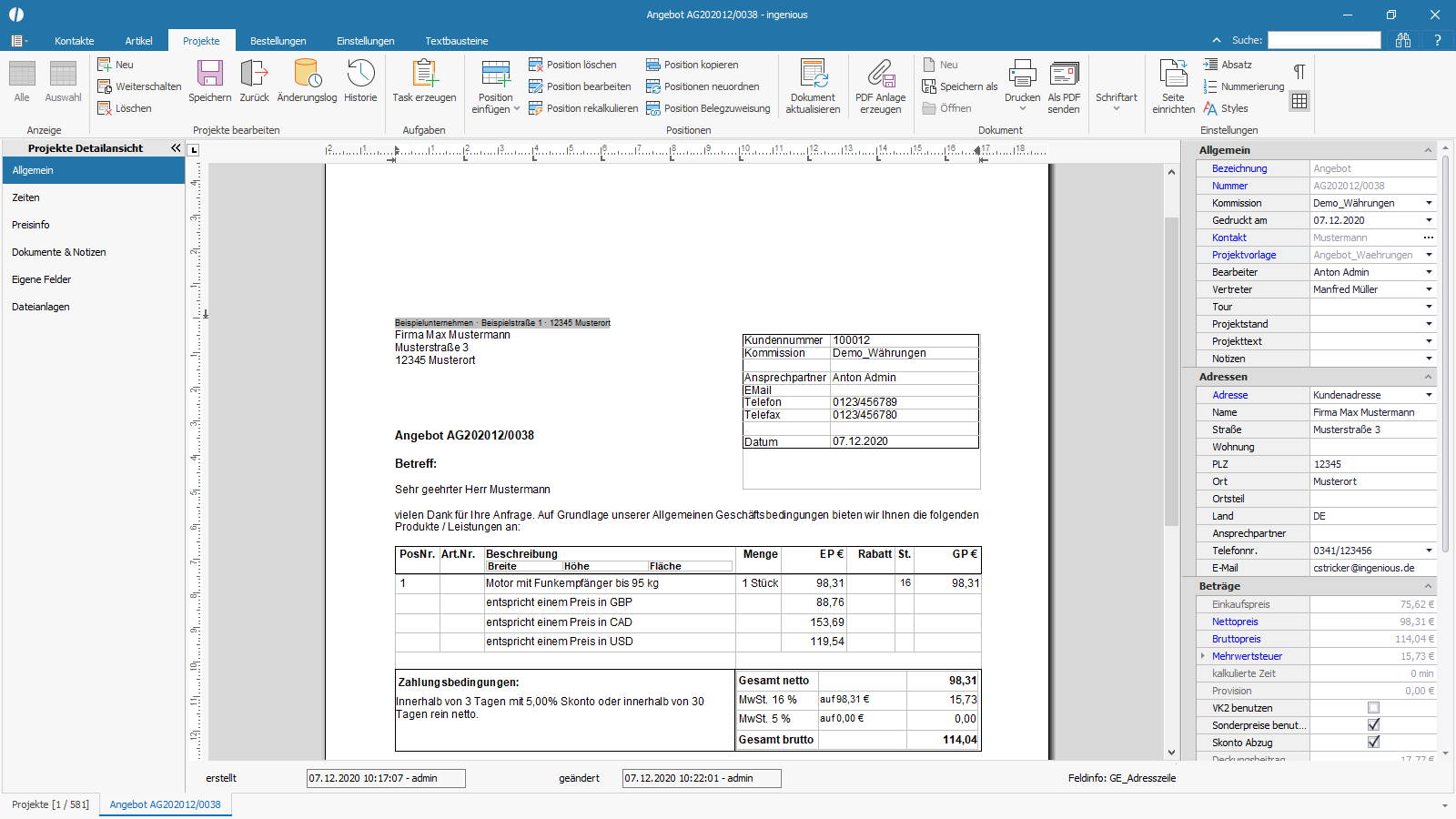Viewport: 1456px width, 819px height.
Task: Switch to the Bestellungen ribbon tab
Action: click(x=278, y=41)
